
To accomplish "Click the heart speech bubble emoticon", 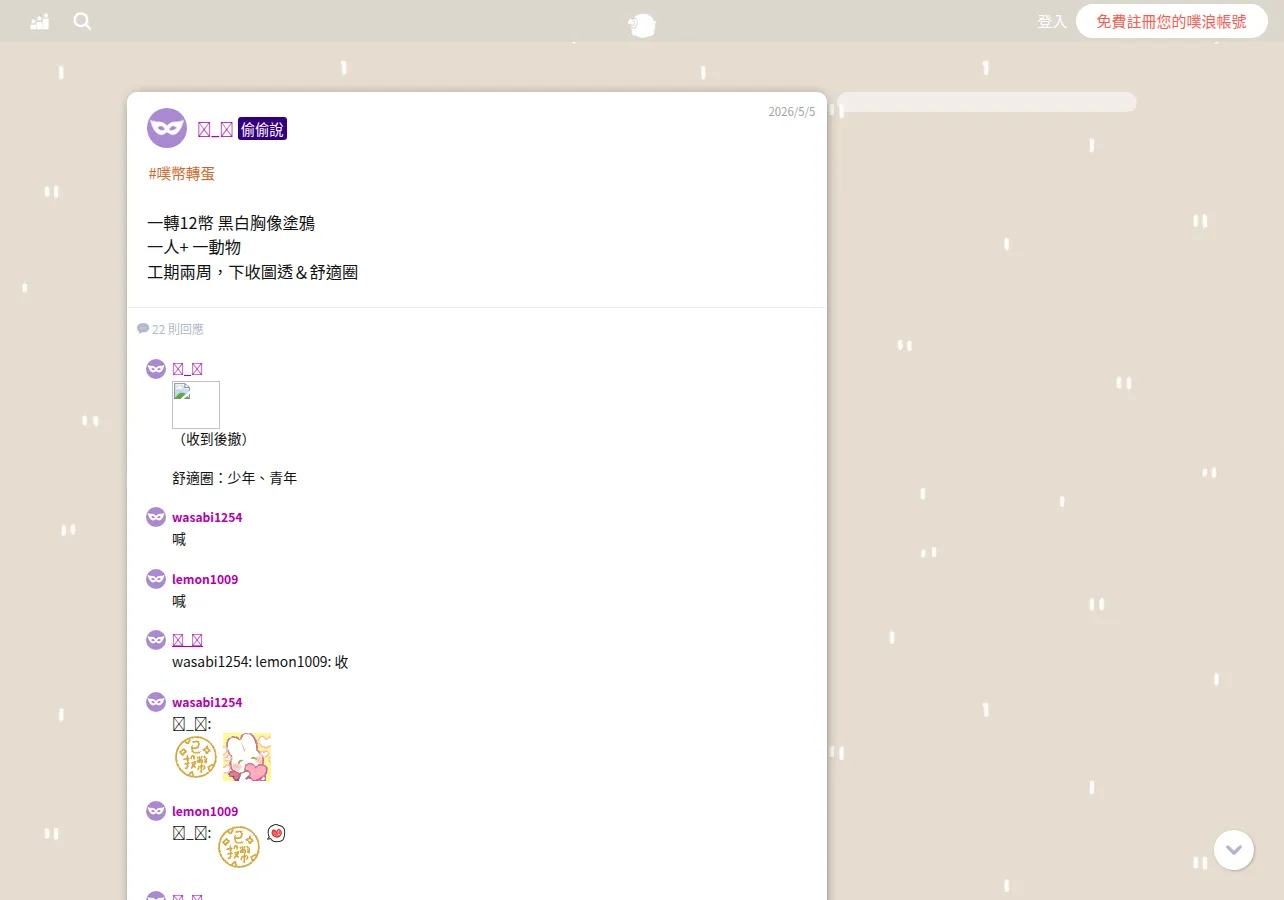I will point(277,833).
